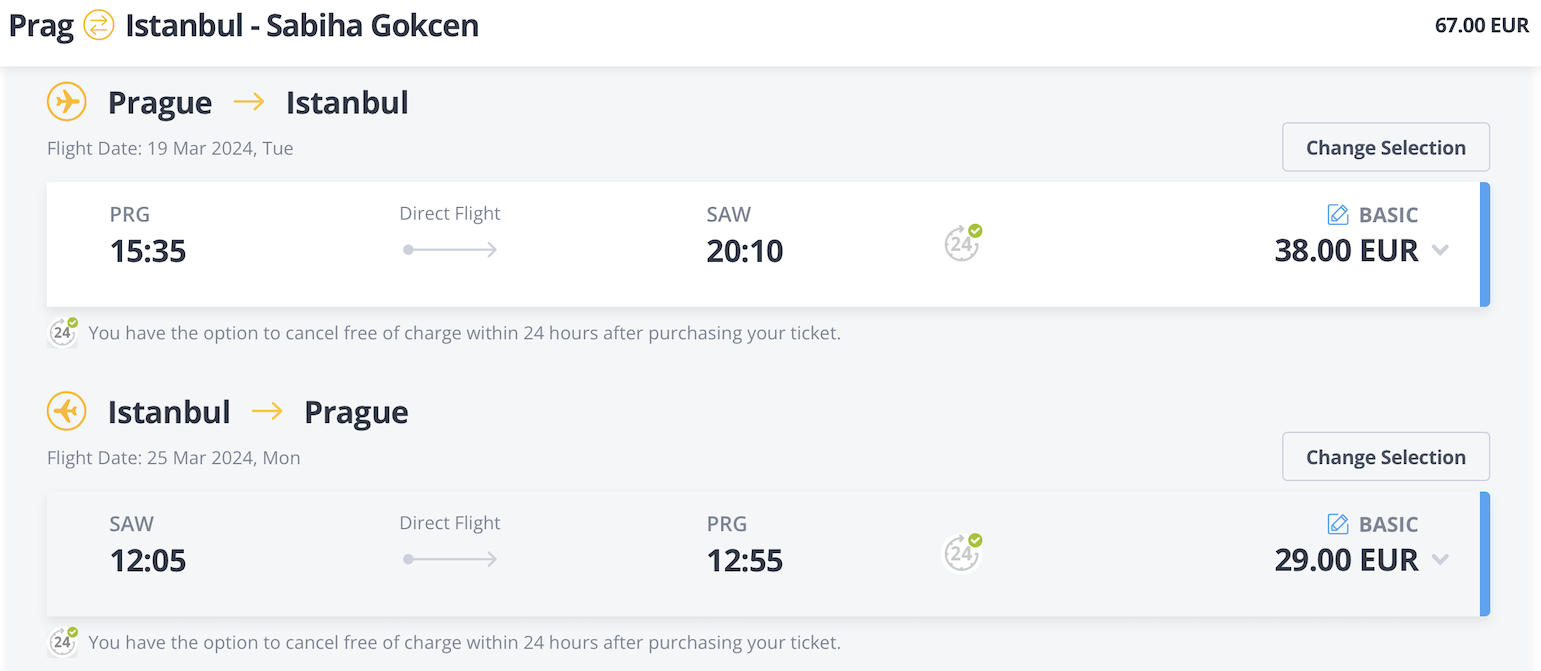Click the 38.00 EUR BASIC fare price
Image resolution: width=1541 pixels, height=671 pixels.
1346,250
